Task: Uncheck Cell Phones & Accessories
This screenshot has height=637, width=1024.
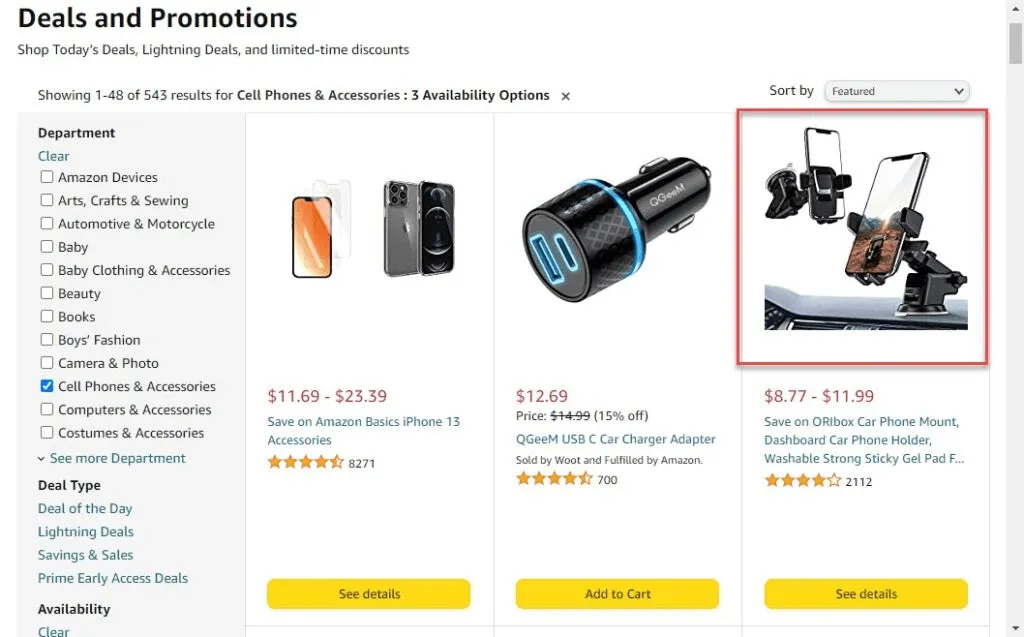Action: coord(46,386)
